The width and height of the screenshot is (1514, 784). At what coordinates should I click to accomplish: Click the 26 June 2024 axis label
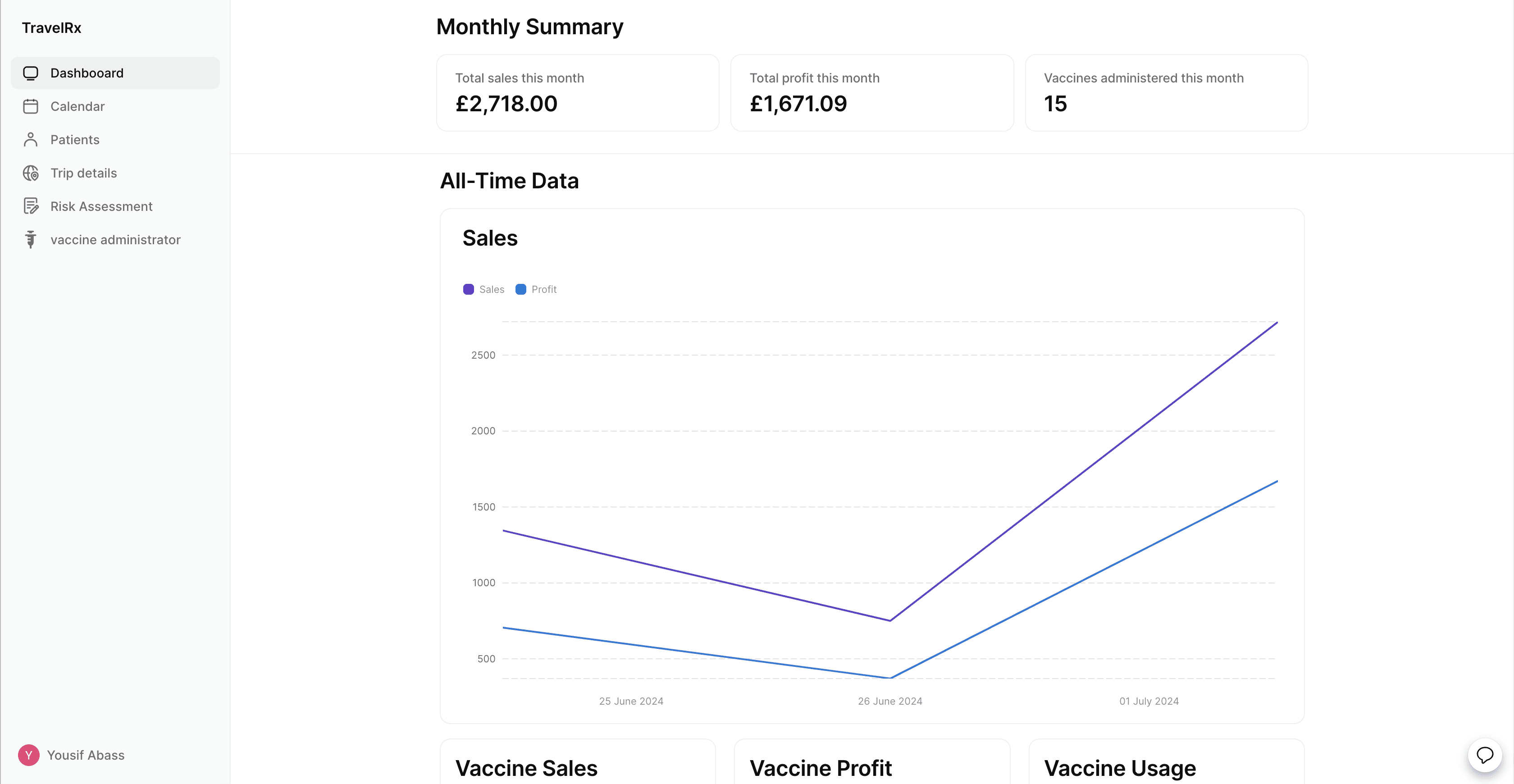pos(890,701)
